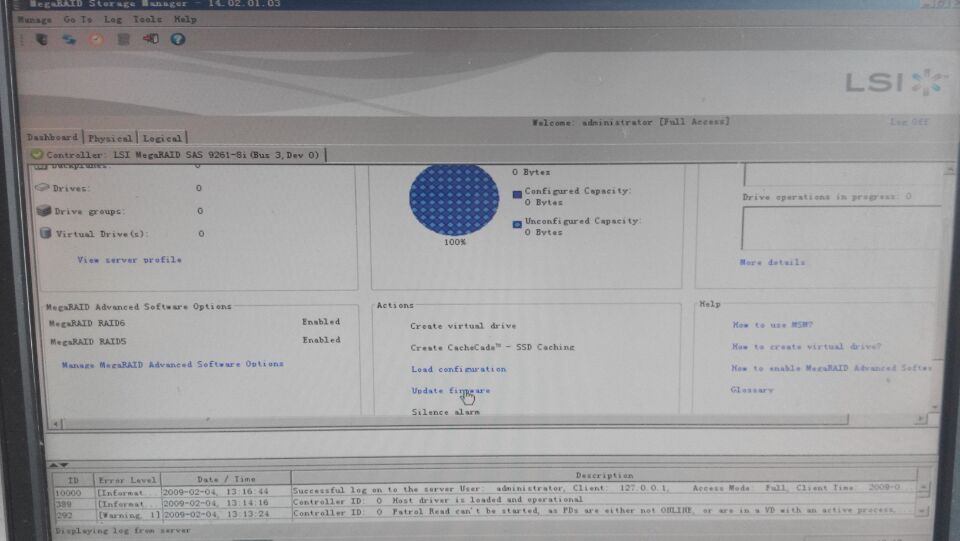Image resolution: width=960 pixels, height=541 pixels.
Task: Click Create virtual drive action
Action: tap(463, 326)
